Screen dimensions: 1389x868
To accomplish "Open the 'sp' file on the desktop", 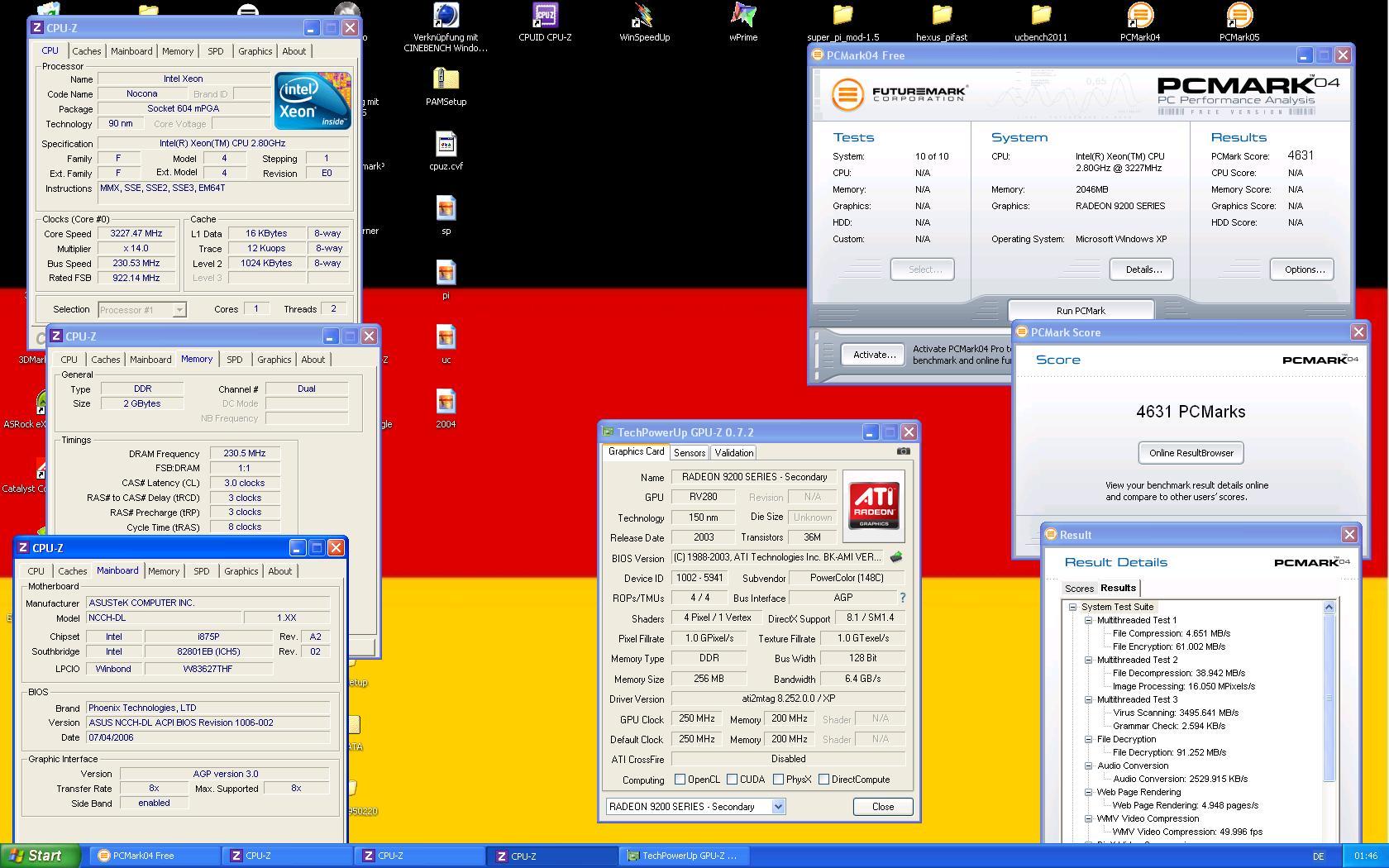I will 446,216.
